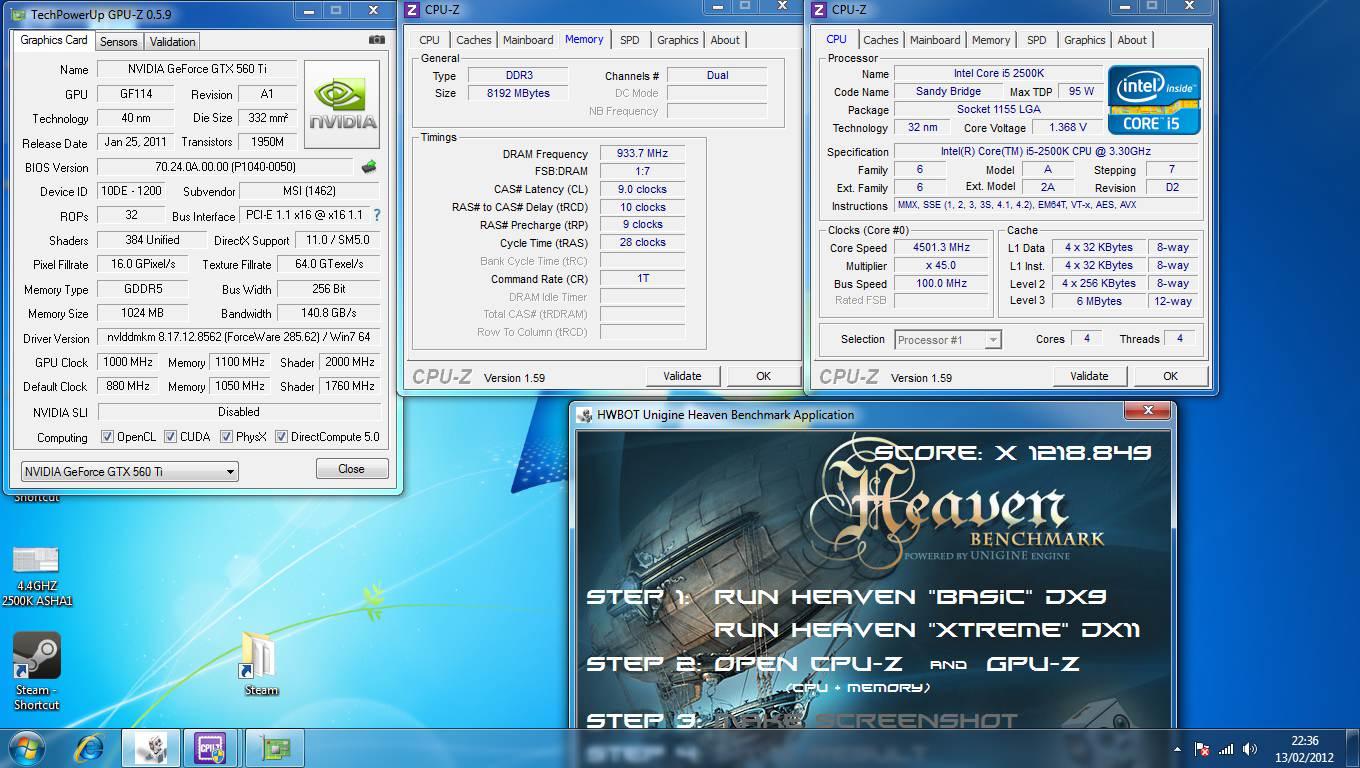Click Validate in the CPU-Z CPU window
This screenshot has height=768, width=1360.
(1089, 376)
